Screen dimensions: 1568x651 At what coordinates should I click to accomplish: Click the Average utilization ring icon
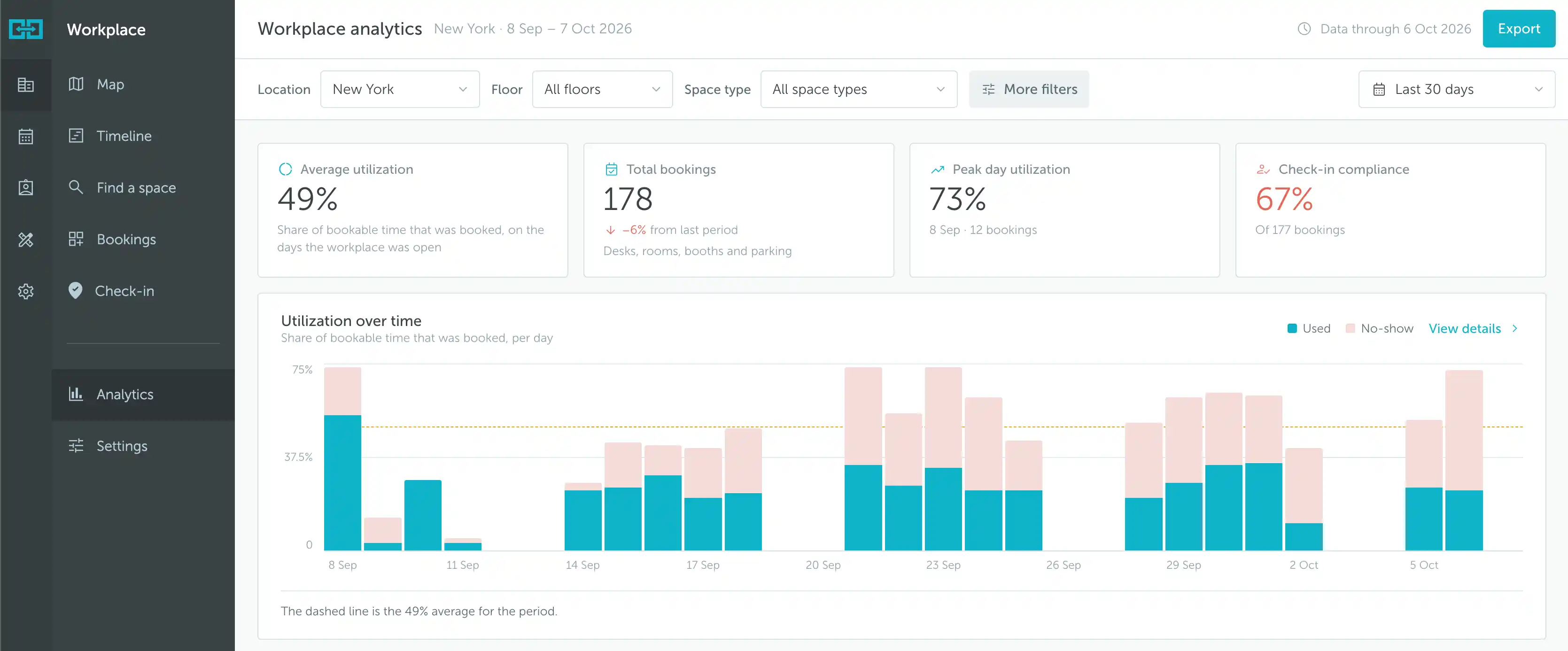pyautogui.click(x=285, y=169)
